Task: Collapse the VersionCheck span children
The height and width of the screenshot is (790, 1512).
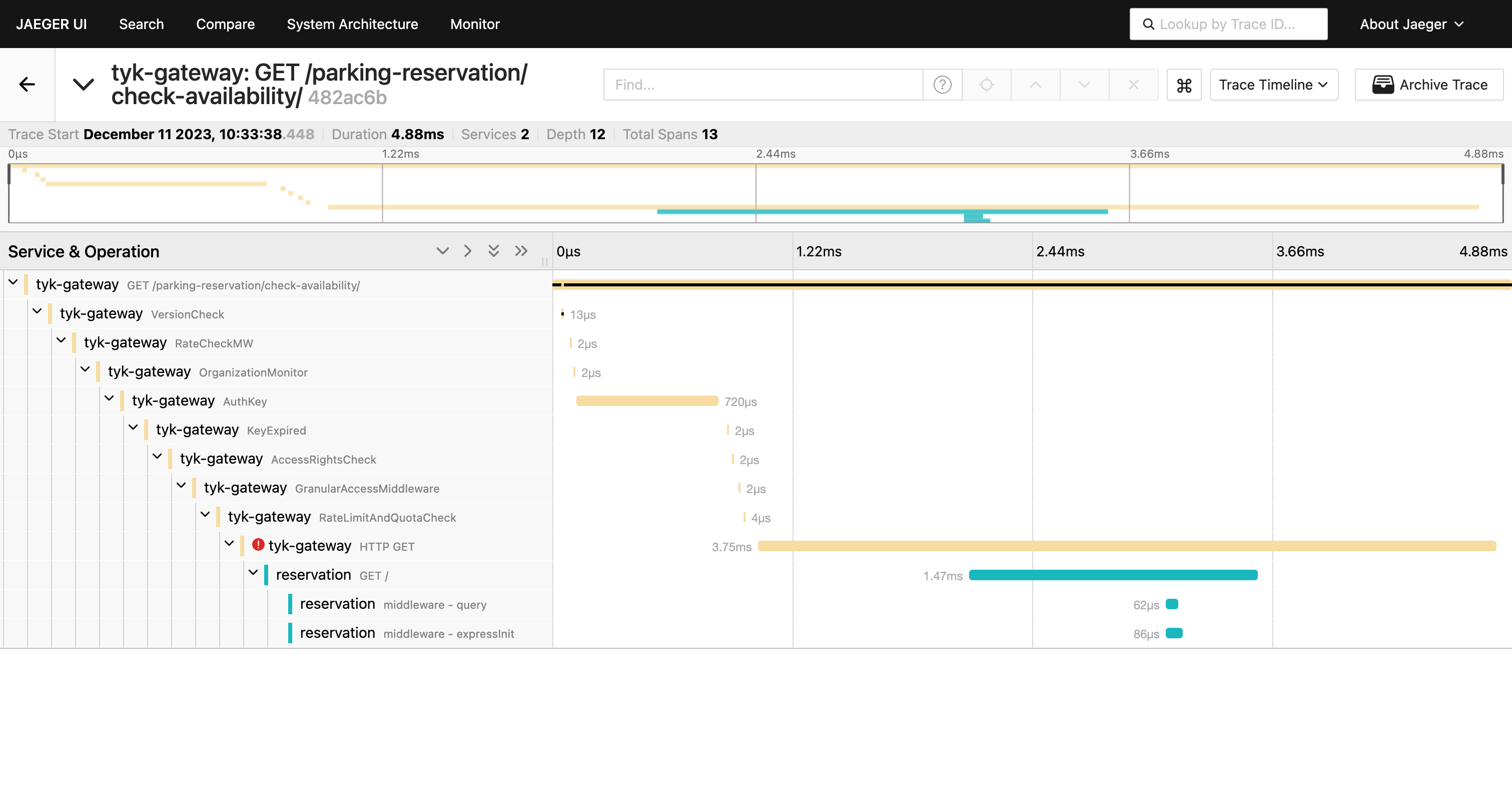Action: [37, 311]
